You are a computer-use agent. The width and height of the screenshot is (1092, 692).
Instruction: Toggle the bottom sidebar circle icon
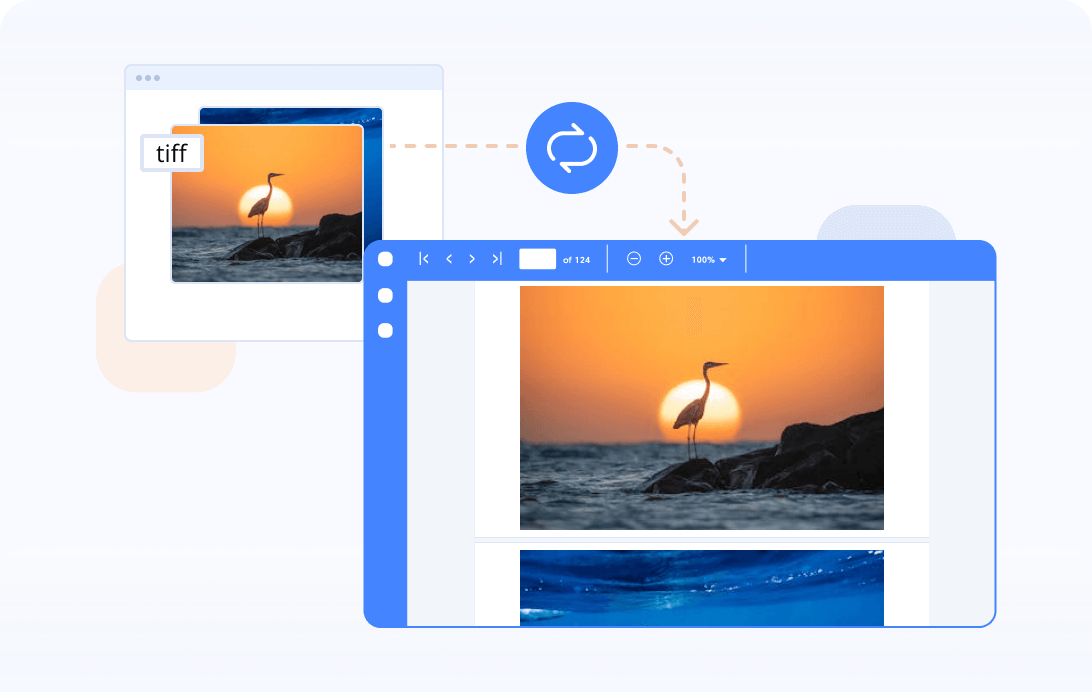(x=385, y=330)
